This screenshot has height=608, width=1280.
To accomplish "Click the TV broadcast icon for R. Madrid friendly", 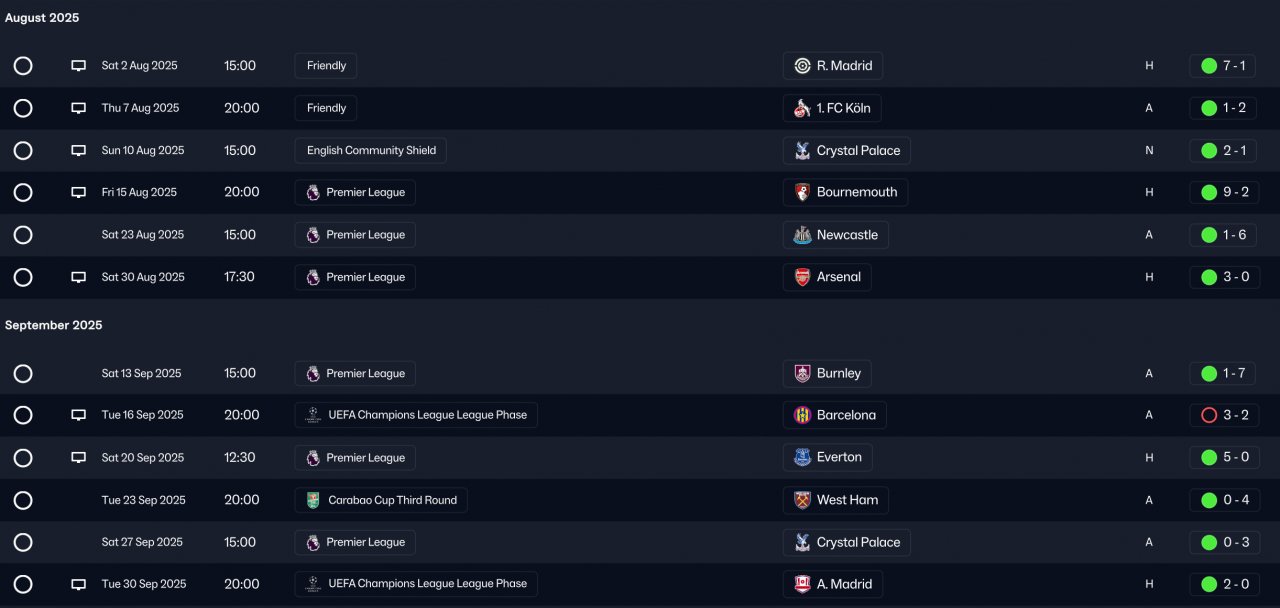I will [x=78, y=66].
